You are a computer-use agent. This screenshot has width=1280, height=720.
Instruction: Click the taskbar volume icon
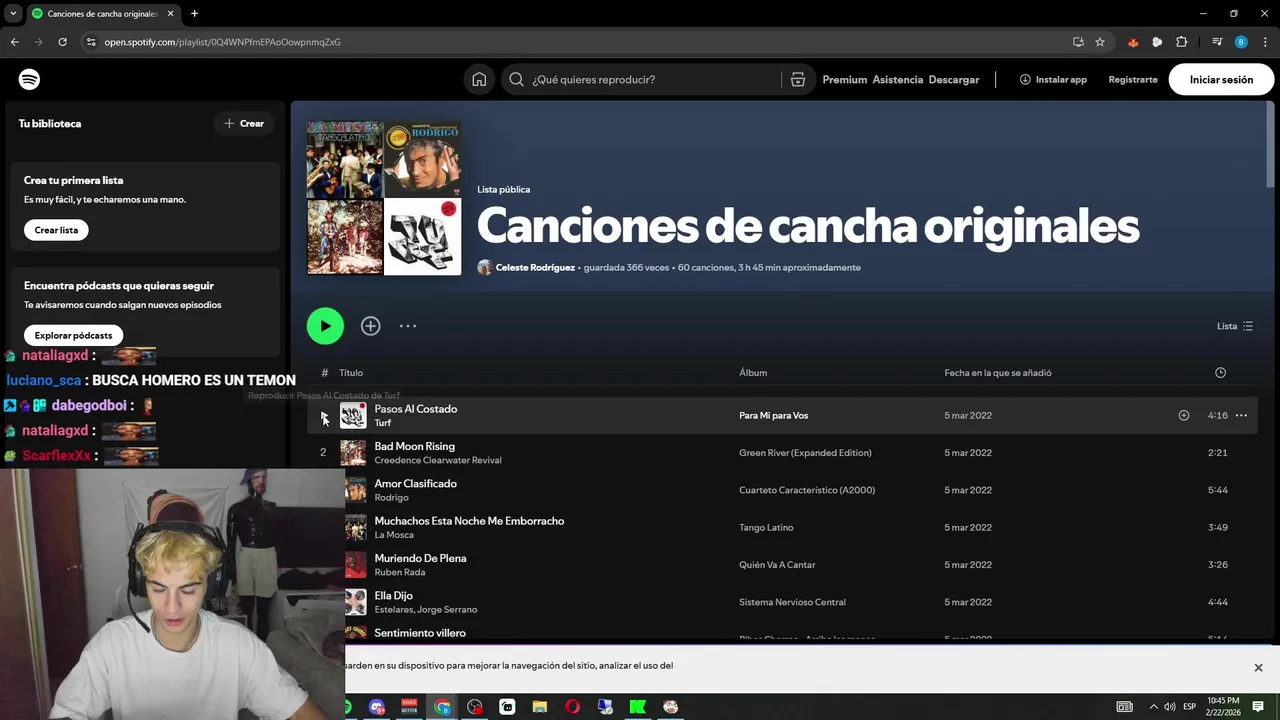[x=1170, y=707]
